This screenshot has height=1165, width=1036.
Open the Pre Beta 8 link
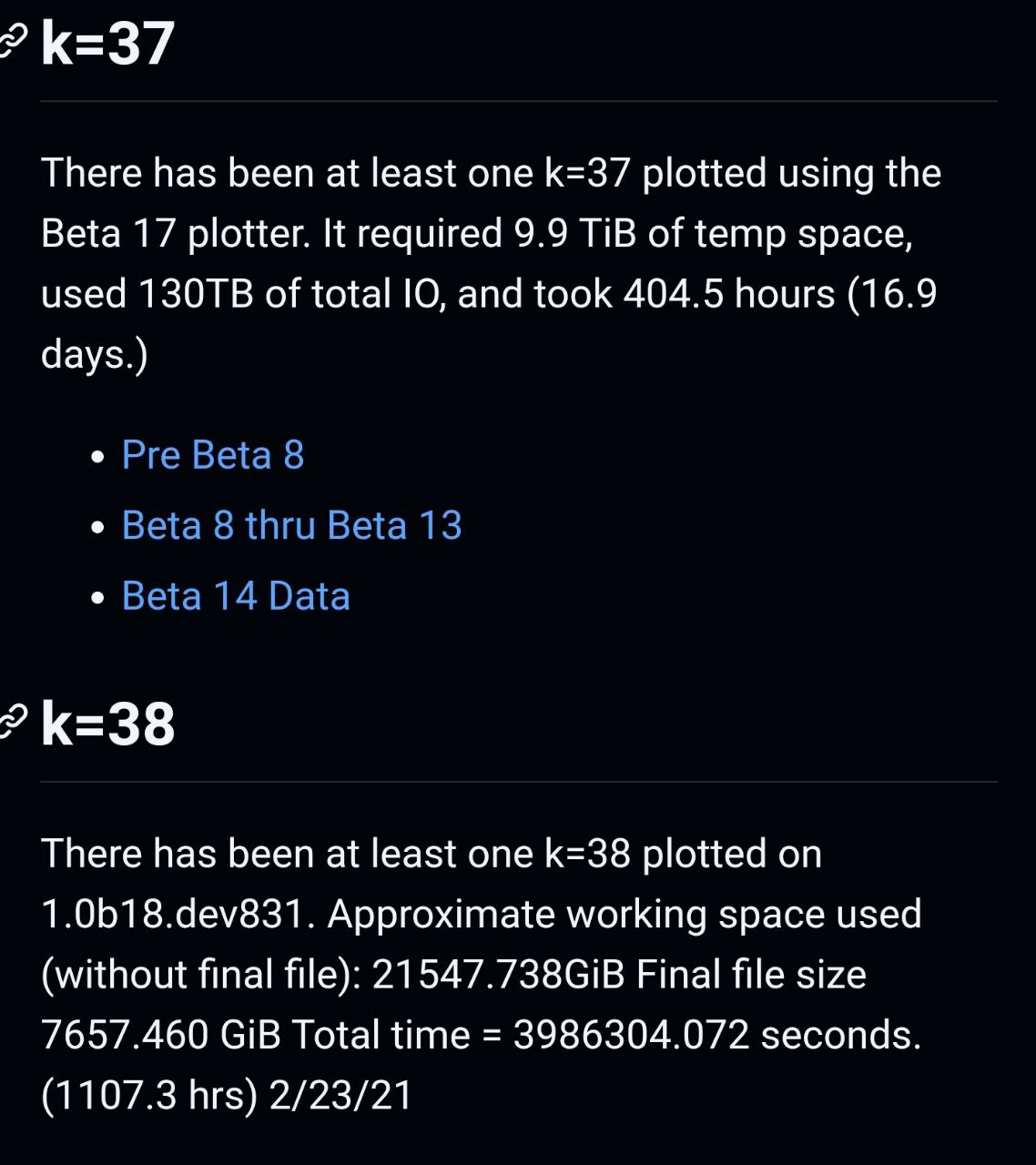point(213,455)
